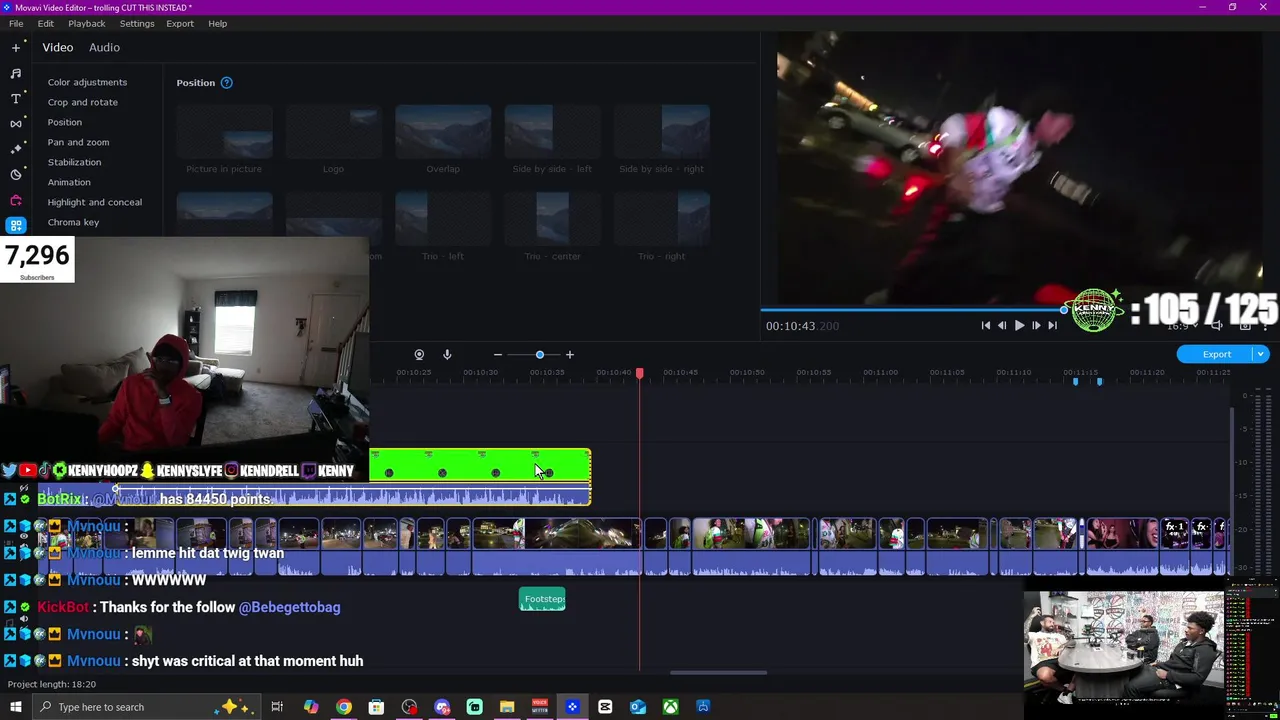
Task: Open the Titles (T) panel
Action: (16, 98)
